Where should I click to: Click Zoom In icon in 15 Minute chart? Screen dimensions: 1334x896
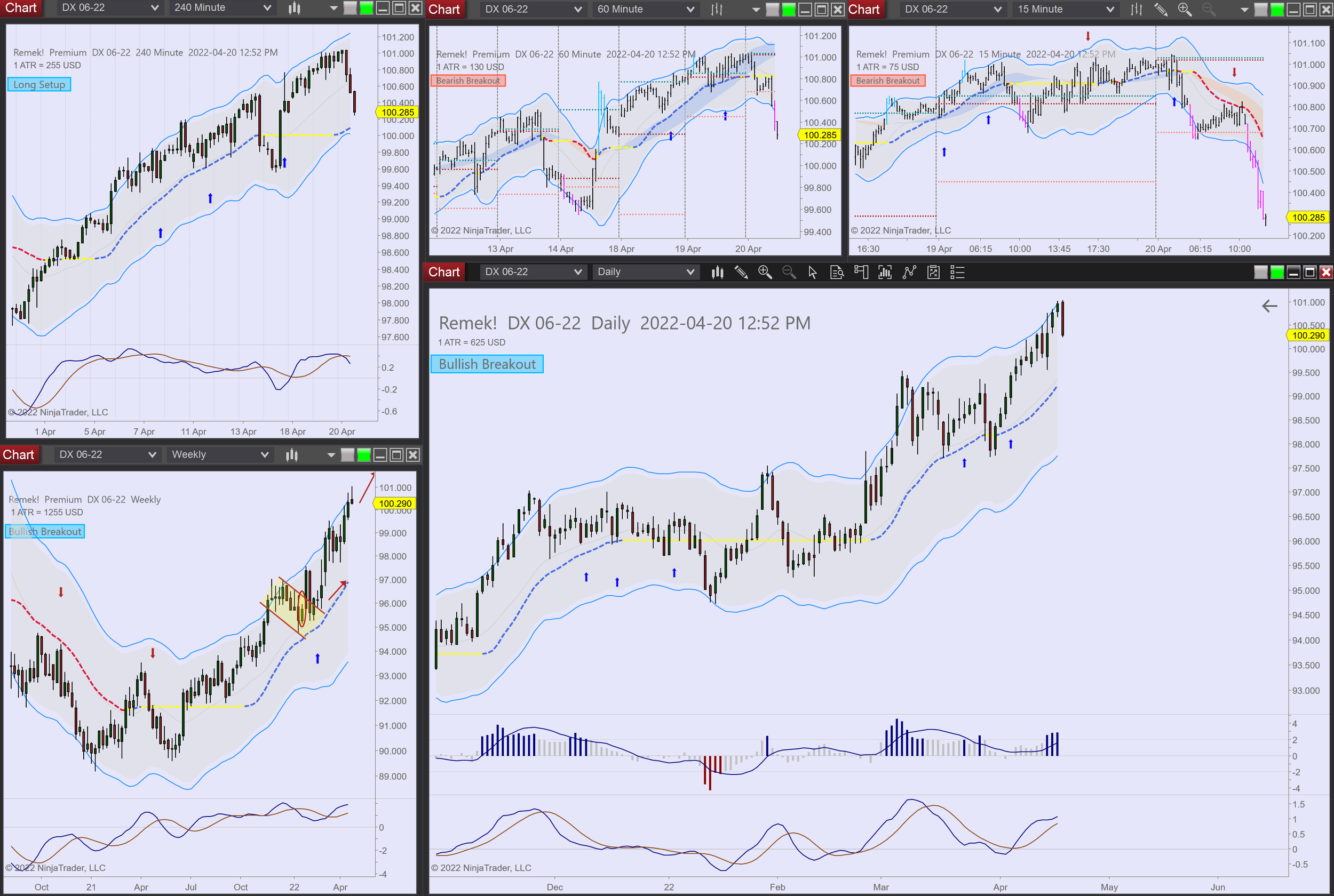click(1184, 9)
